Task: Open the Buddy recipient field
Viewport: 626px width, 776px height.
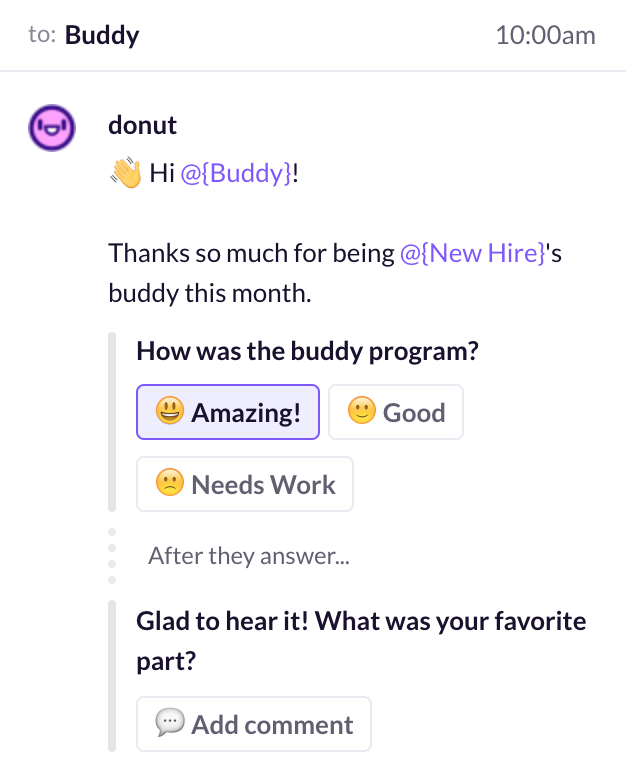Action: point(102,35)
